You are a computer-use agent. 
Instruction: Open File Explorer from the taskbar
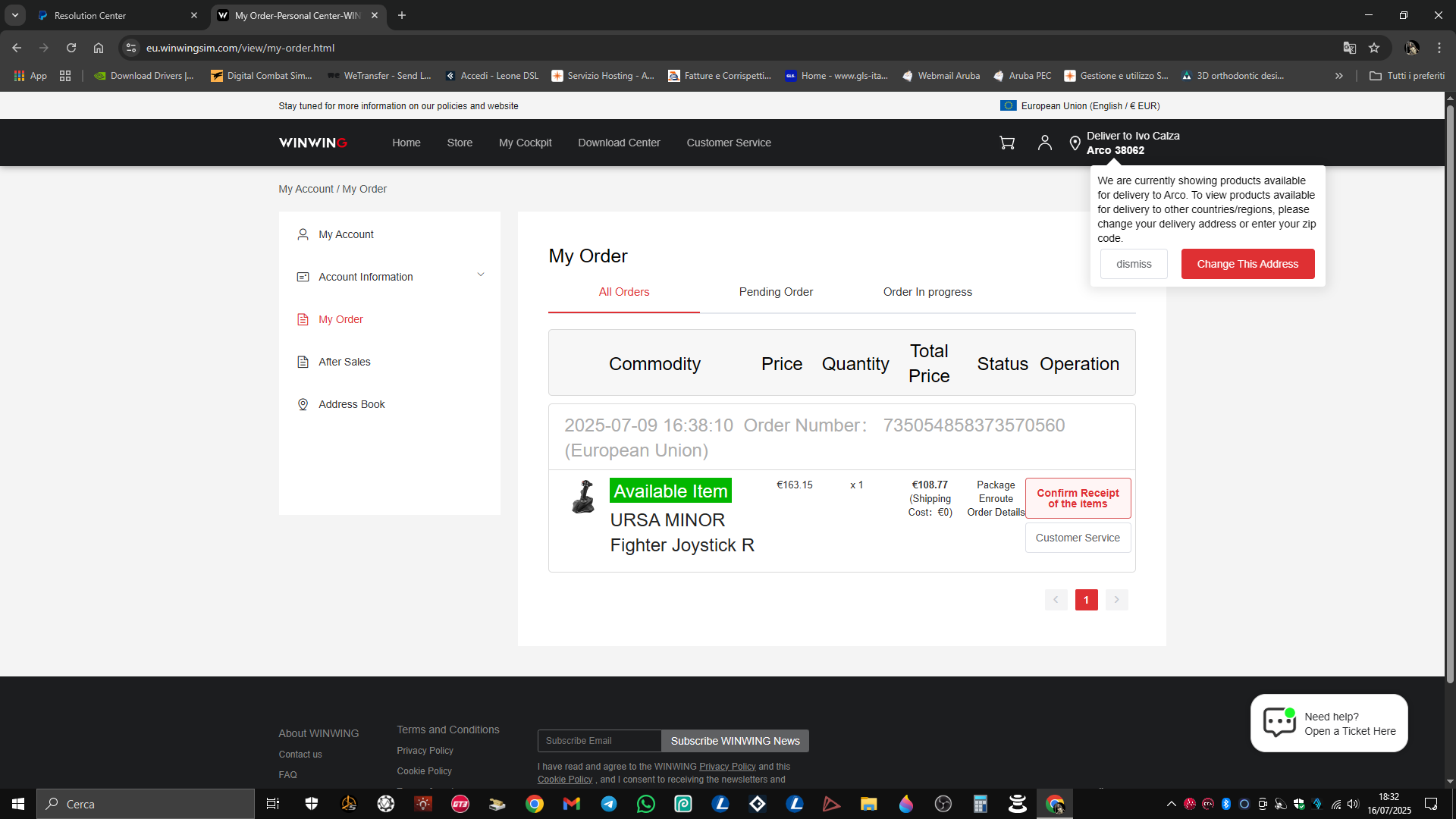(869, 804)
